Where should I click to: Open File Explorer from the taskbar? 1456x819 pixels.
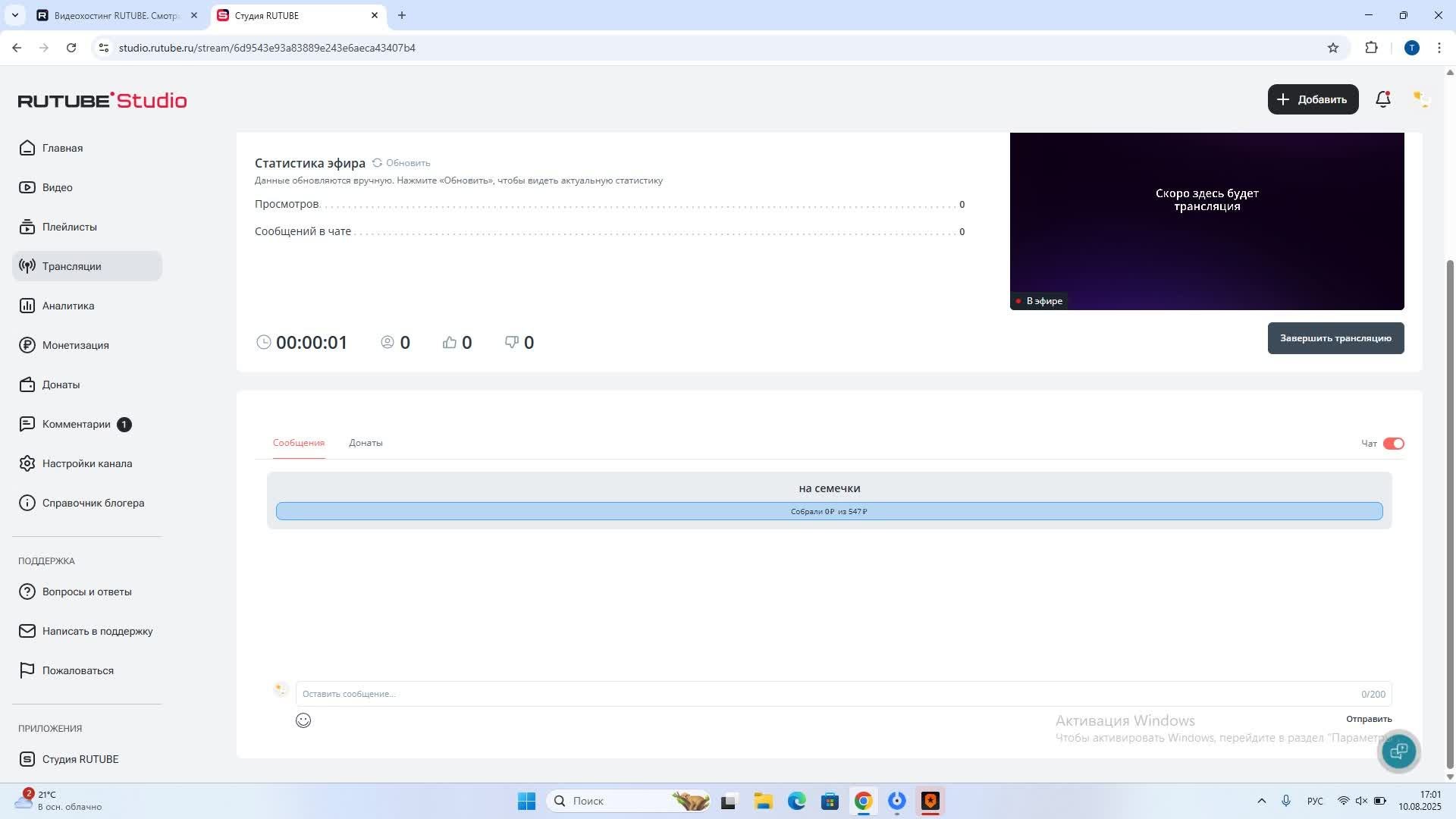pos(763,801)
